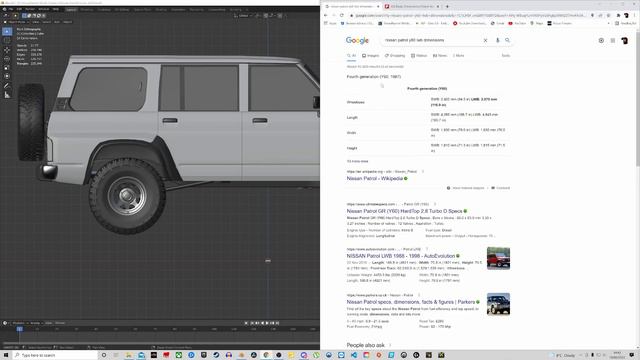Switch to UV Editing workspace tab

pos(122,9)
